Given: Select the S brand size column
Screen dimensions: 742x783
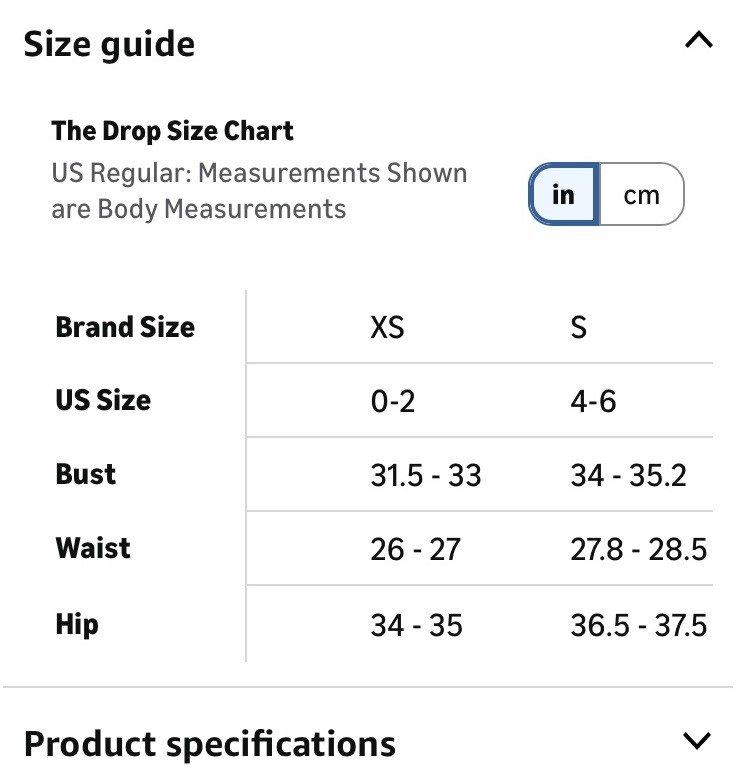Looking at the screenshot, I should (x=579, y=328).
